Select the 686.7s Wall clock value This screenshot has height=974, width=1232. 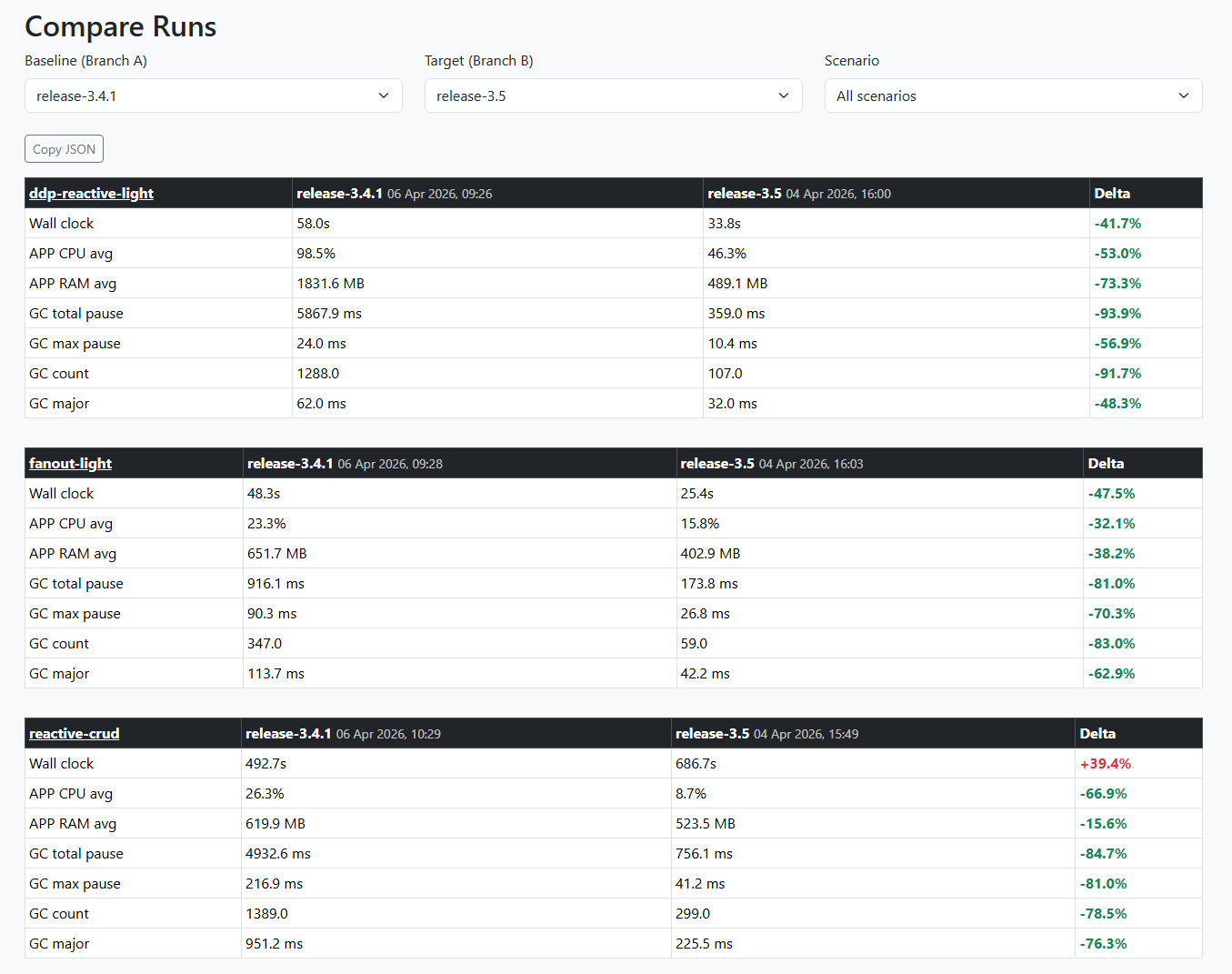pyautogui.click(x=696, y=764)
